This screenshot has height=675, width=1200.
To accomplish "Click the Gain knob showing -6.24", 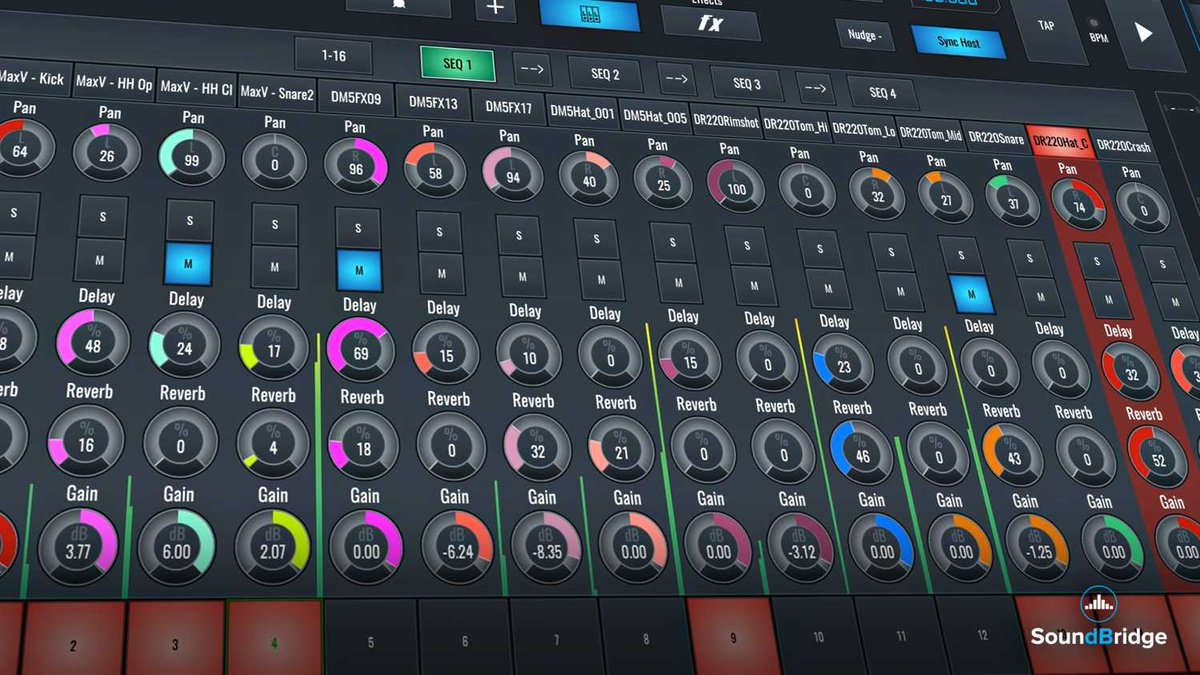I will click(458, 548).
